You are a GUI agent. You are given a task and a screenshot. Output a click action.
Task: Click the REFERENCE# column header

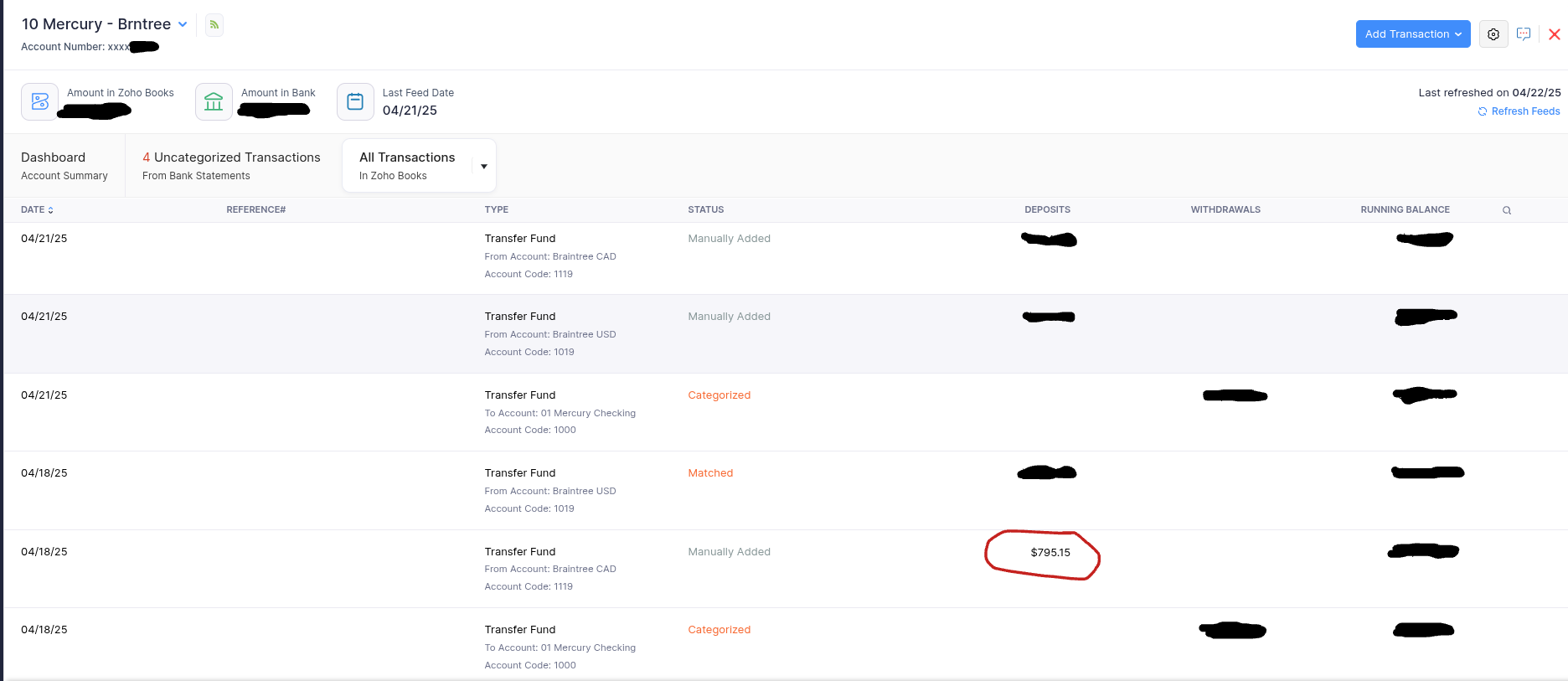tap(256, 210)
